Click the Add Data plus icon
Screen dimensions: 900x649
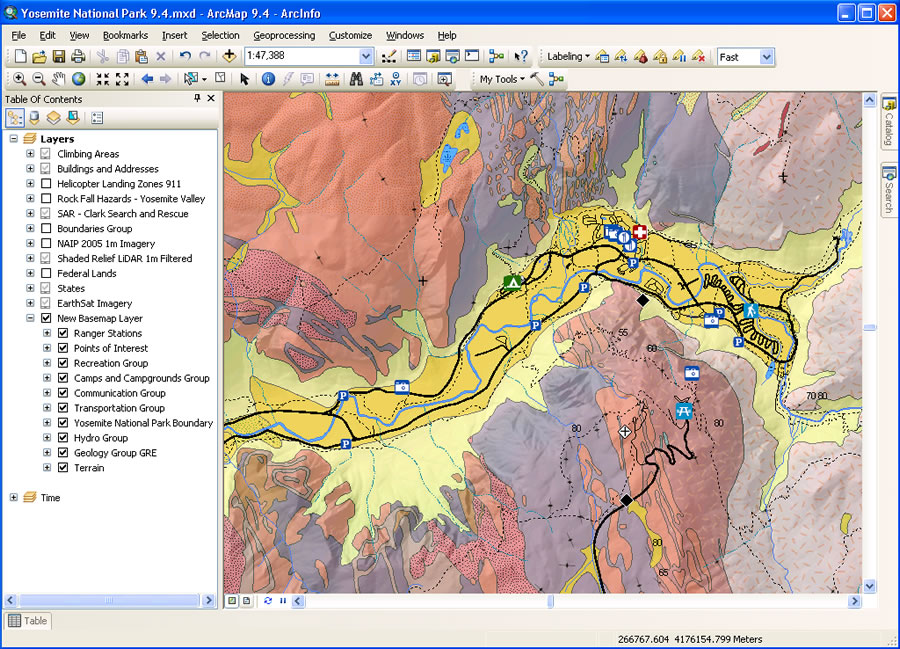tap(229, 56)
